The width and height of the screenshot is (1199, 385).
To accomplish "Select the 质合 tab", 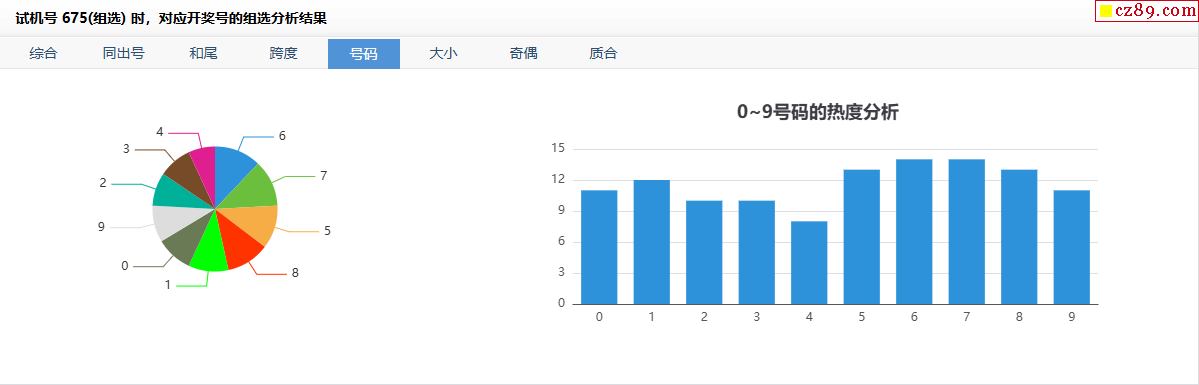I will pyautogui.click(x=604, y=54).
